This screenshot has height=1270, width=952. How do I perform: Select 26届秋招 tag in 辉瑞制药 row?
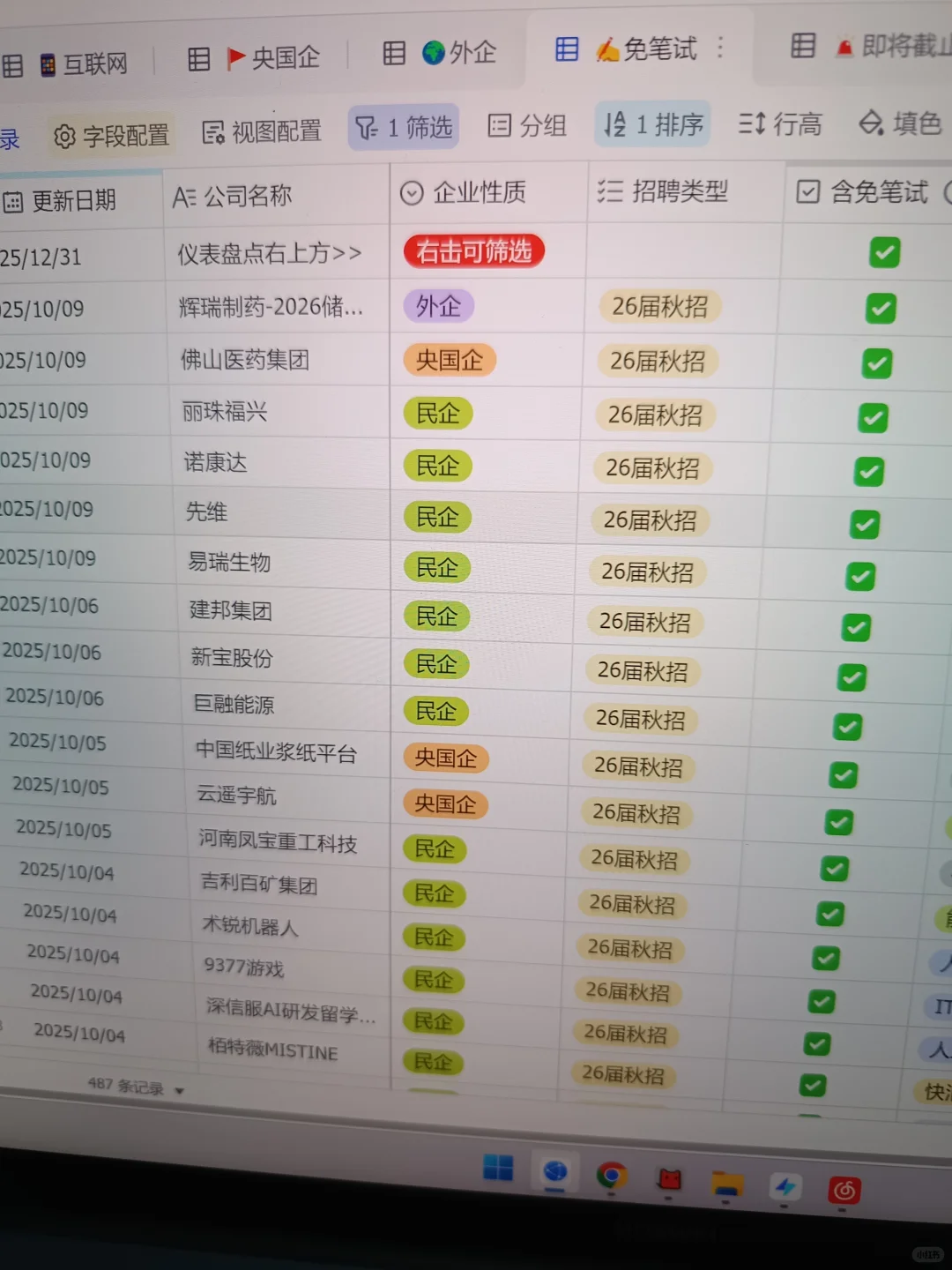660,306
